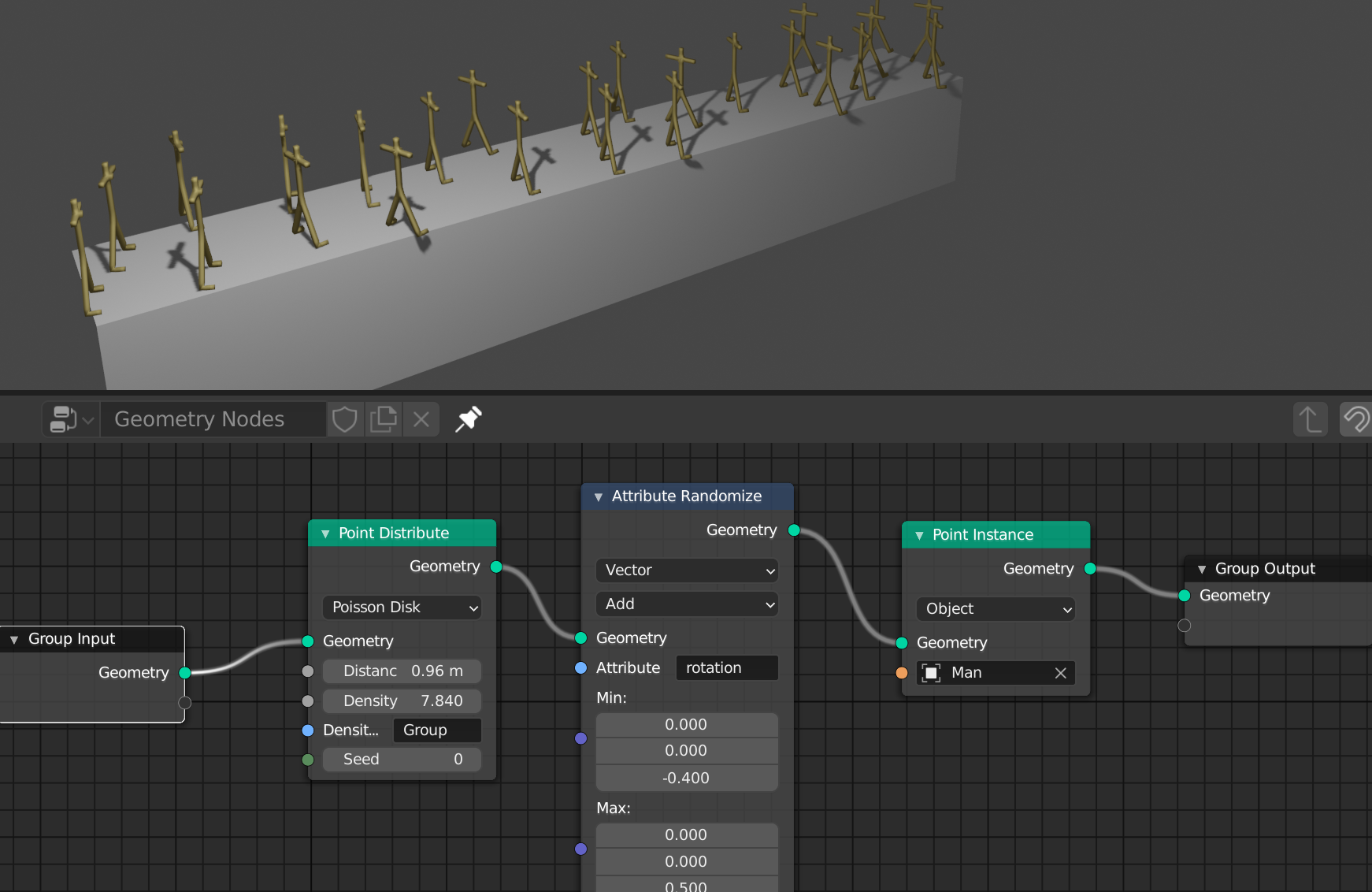This screenshot has width=1372, height=892.
Task: Click Group Input empty output socket
Action: (x=185, y=703)
